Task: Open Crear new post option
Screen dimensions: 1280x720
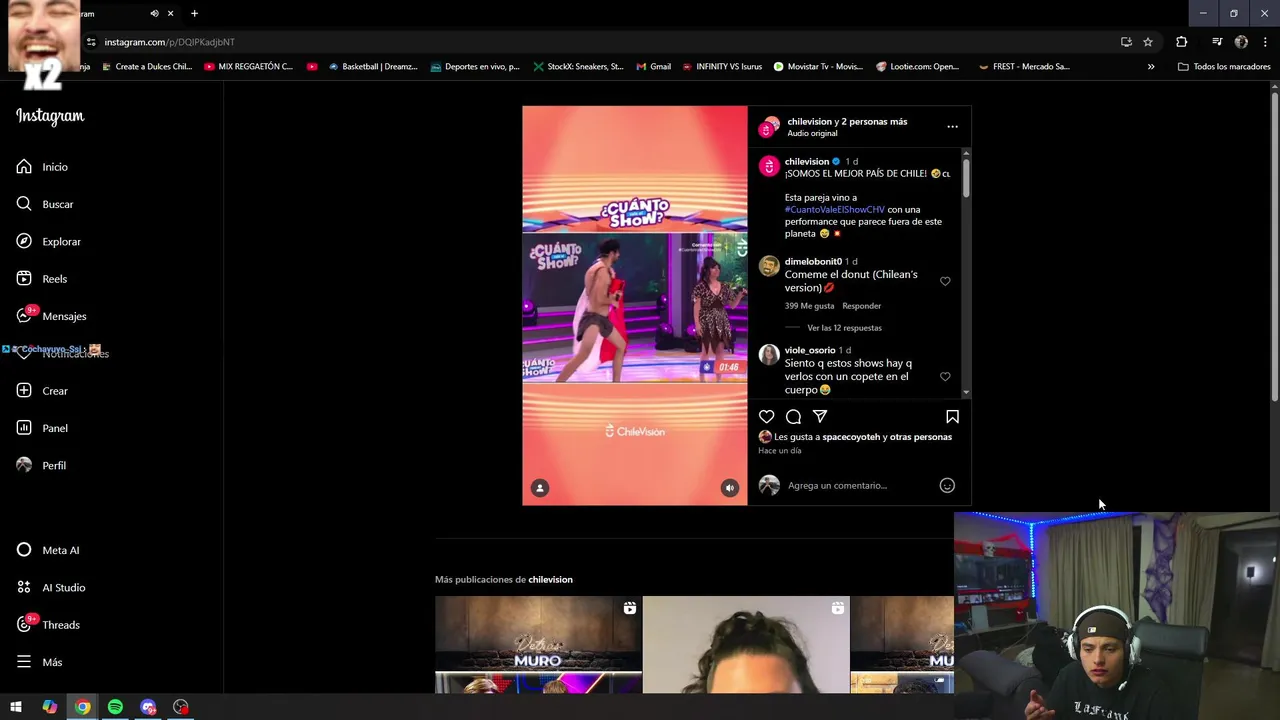Action: tap(42, 391)
